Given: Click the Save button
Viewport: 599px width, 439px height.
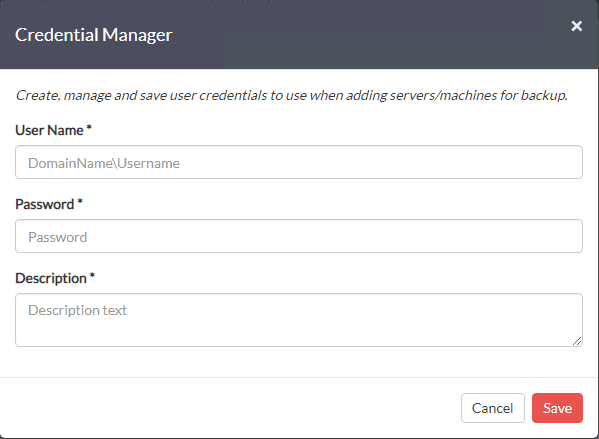Looking at the screenshot, I should click(557, 408).
